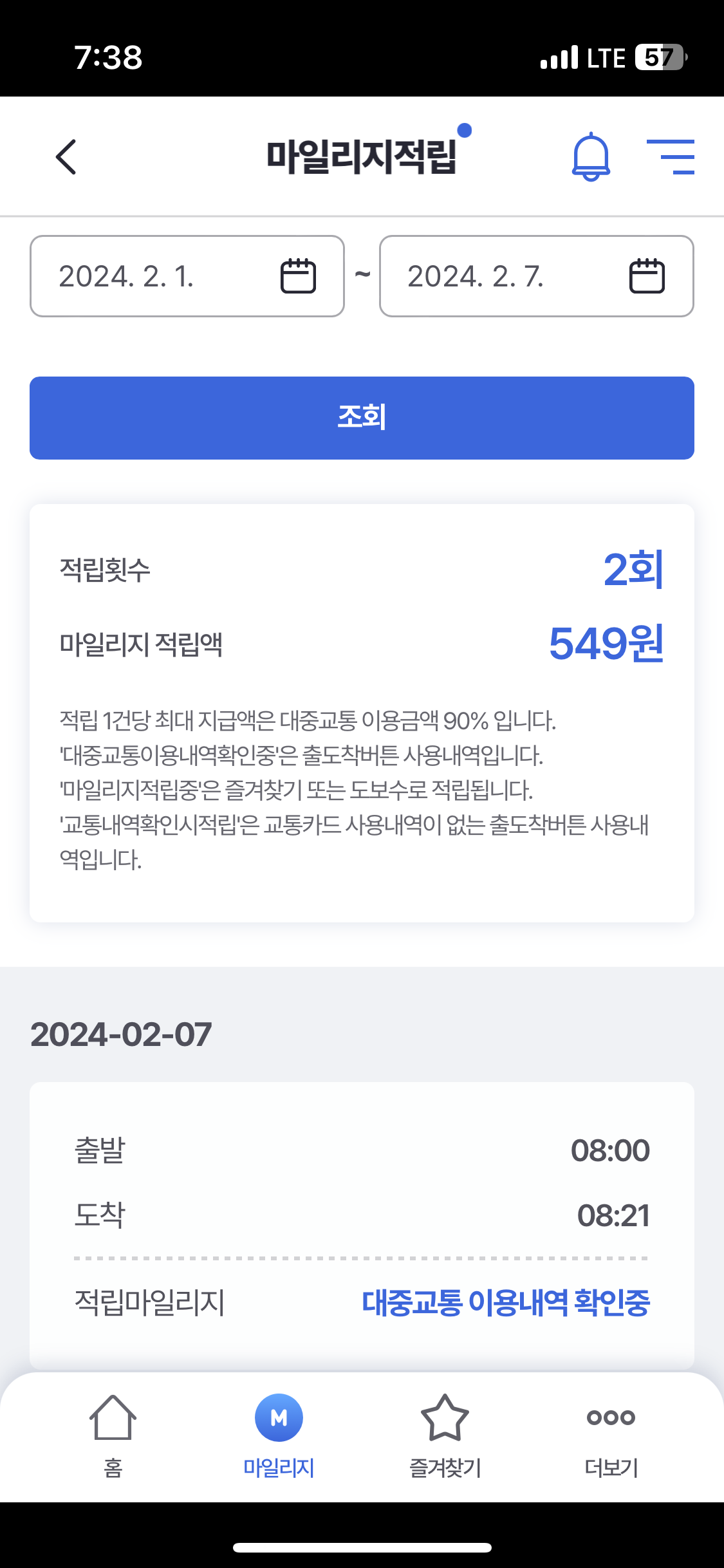Tap the blue M mileage icon
The width and height of the screenshot is (724, 1568).
tap(279, 1417)
